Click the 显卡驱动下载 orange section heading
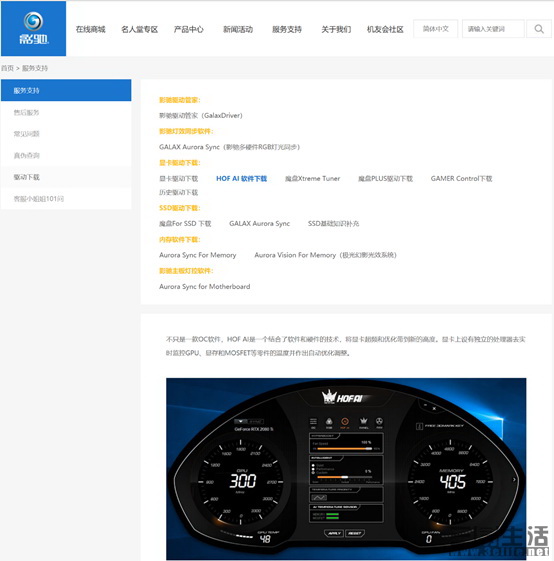Image resolution: width=554 pixels, height=561 pixels. point(180,163)
